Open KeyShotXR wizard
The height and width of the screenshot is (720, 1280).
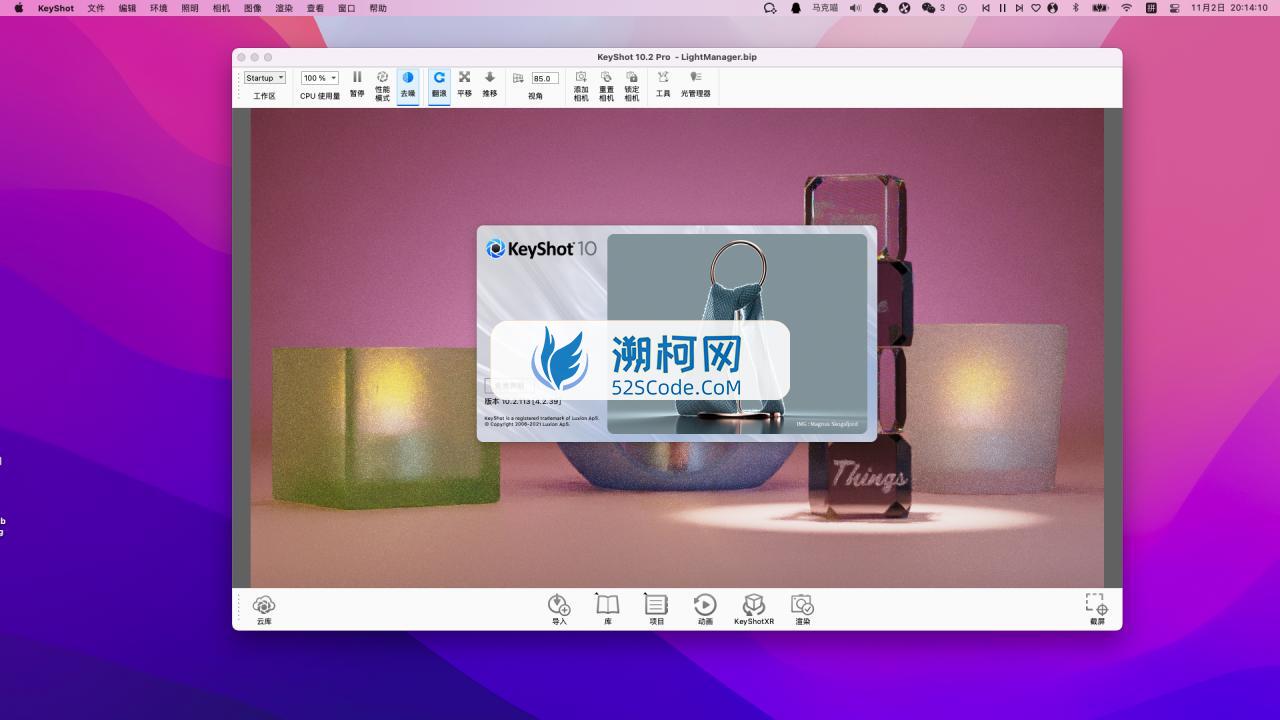(x=754, y=609)
